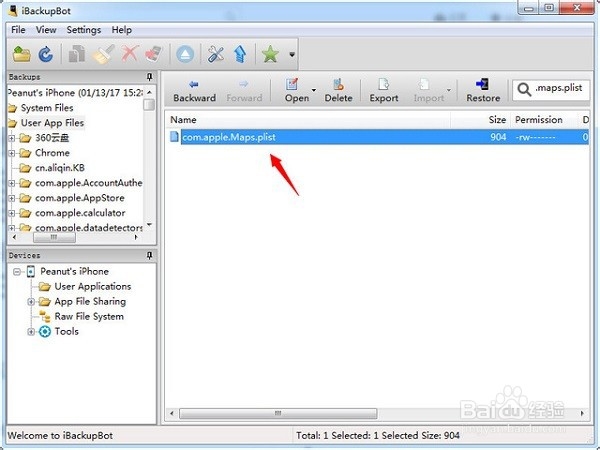Screen dimensions: 600x450
Task: Select the Chrome folder
Action: [x=52, y=153]
